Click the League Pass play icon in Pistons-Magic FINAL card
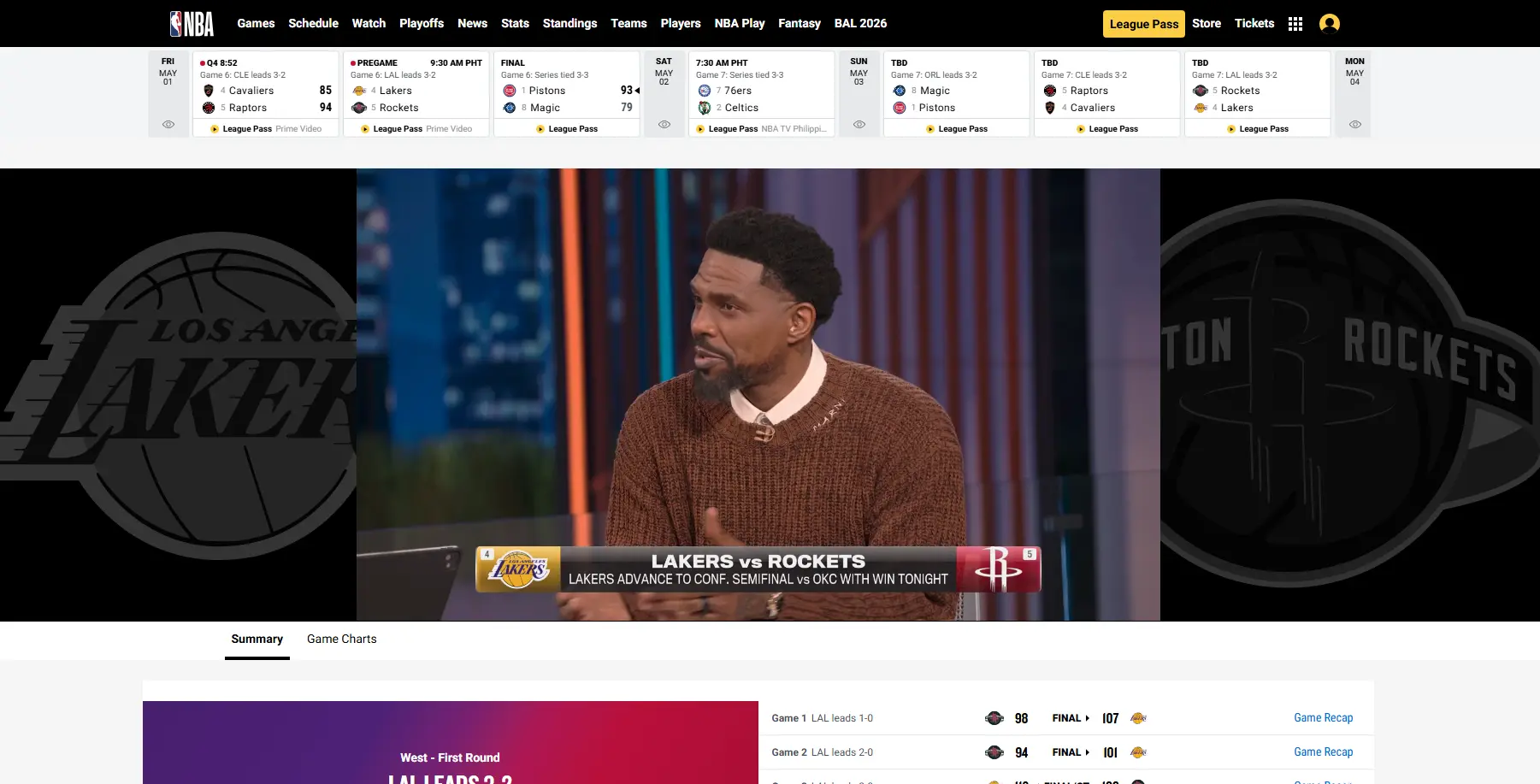This screenshot has width=1540, height=784. (x=540, y=129)
